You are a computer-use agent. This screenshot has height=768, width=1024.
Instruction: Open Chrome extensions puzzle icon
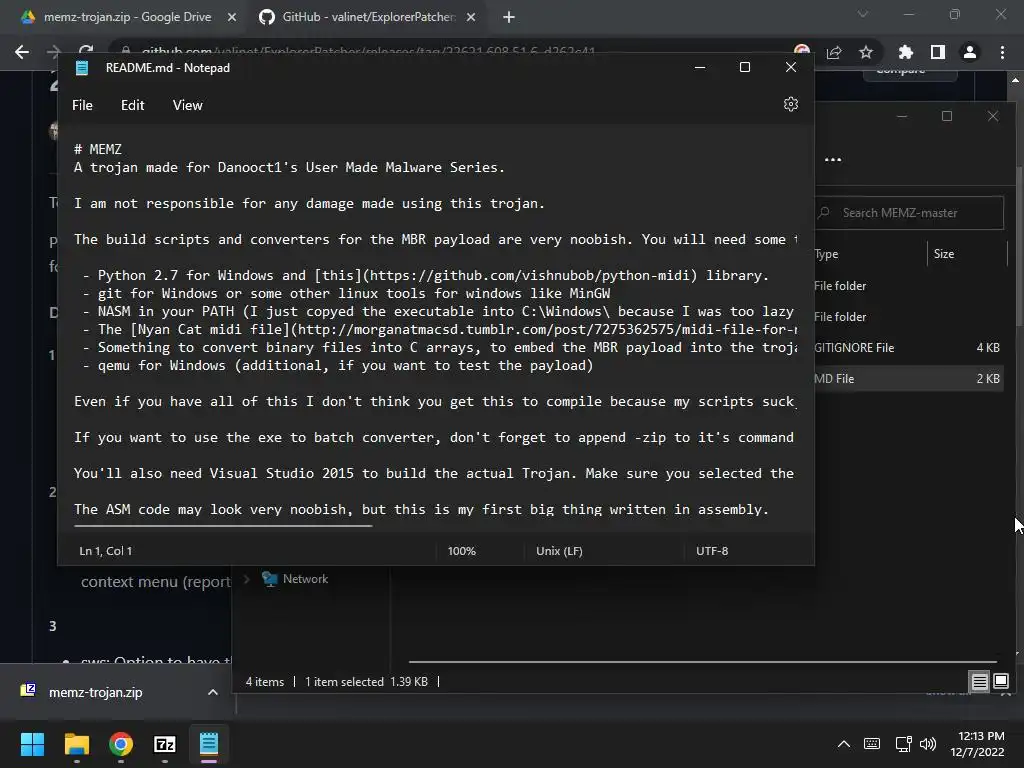coord(905,52)
